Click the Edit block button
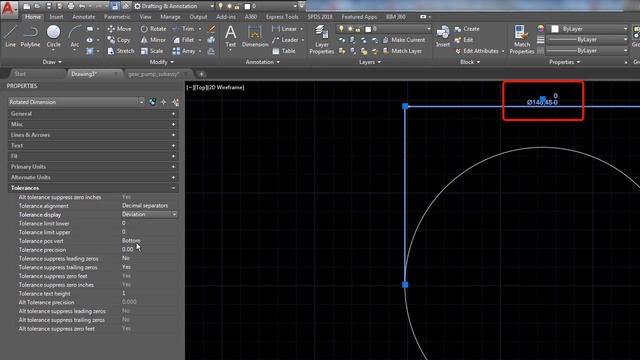Screen dimensions: 640x360 (463, 40)
